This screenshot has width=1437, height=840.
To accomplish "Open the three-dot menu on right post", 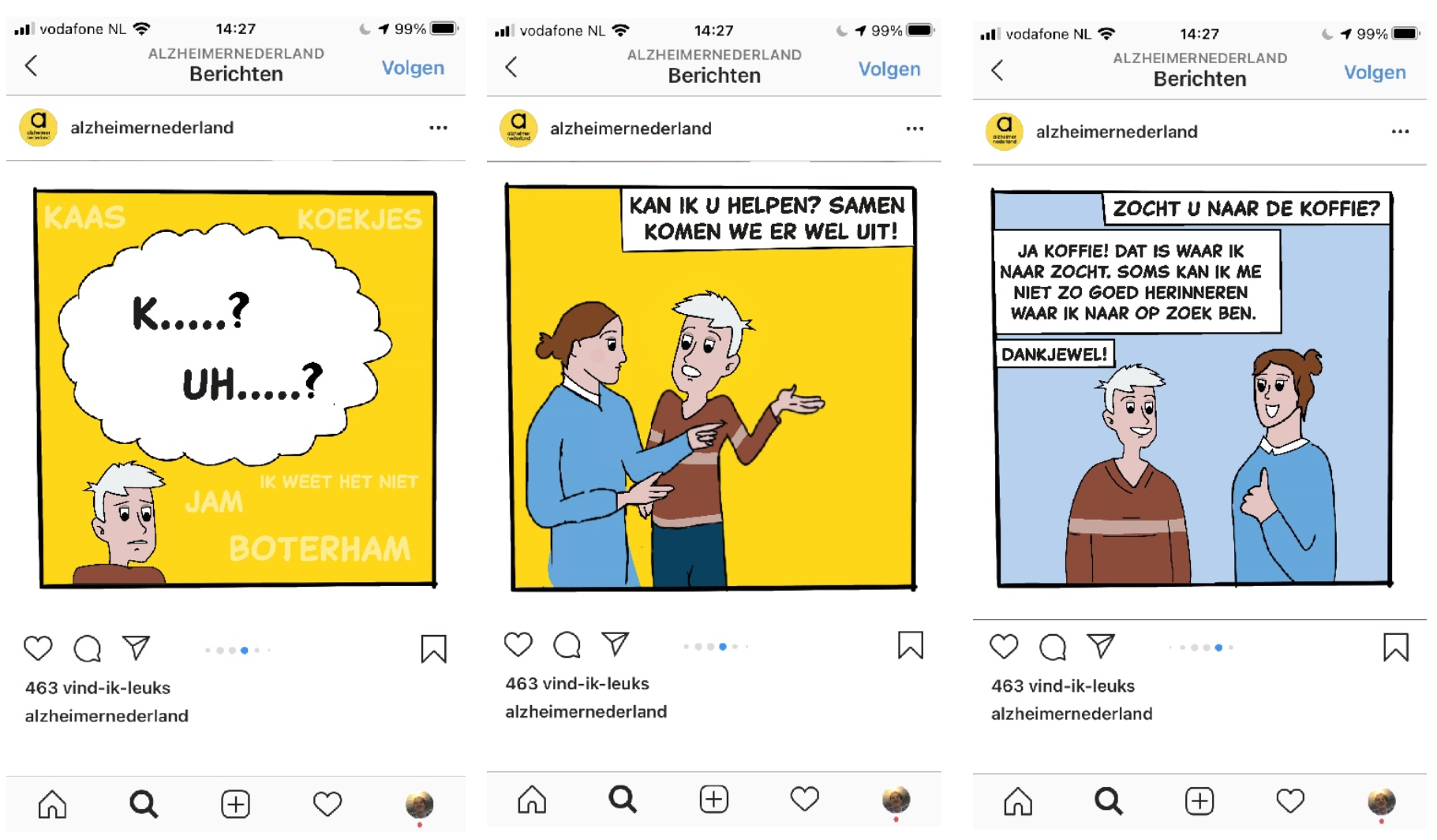I will 1400,132.
